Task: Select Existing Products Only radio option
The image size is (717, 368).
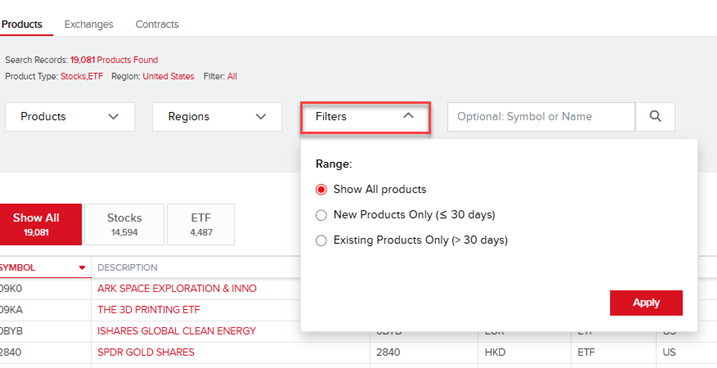Action: [x=321, y=240]
